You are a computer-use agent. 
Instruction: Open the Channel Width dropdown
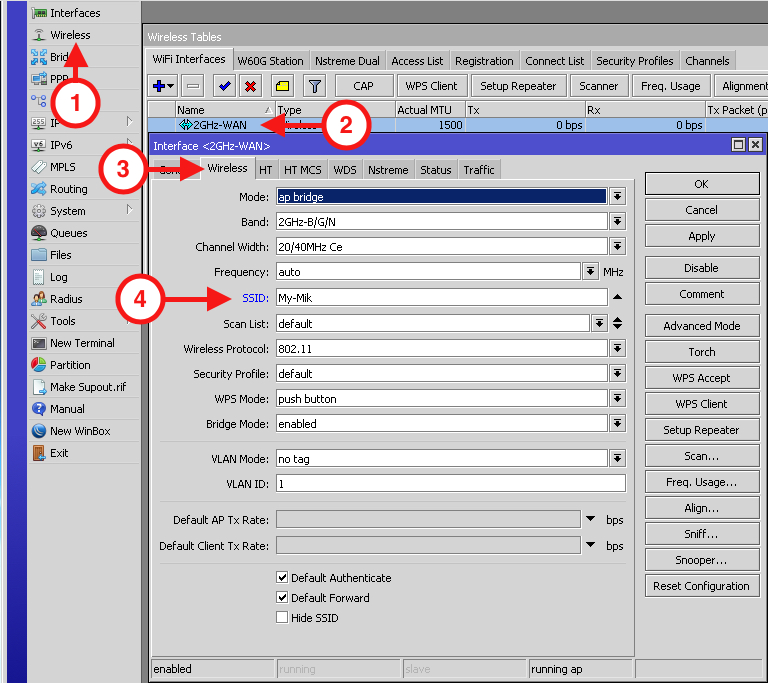point(618,246)
